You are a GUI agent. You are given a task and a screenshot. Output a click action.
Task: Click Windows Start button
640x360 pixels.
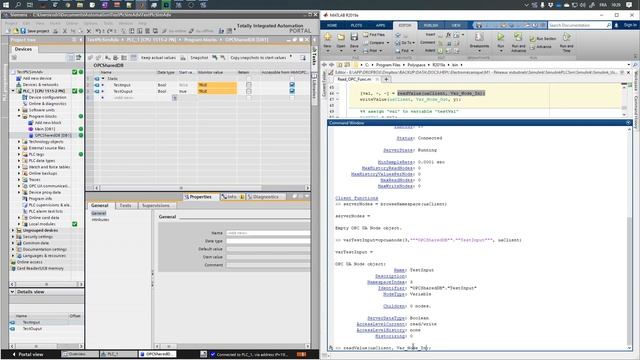point(6,5)
